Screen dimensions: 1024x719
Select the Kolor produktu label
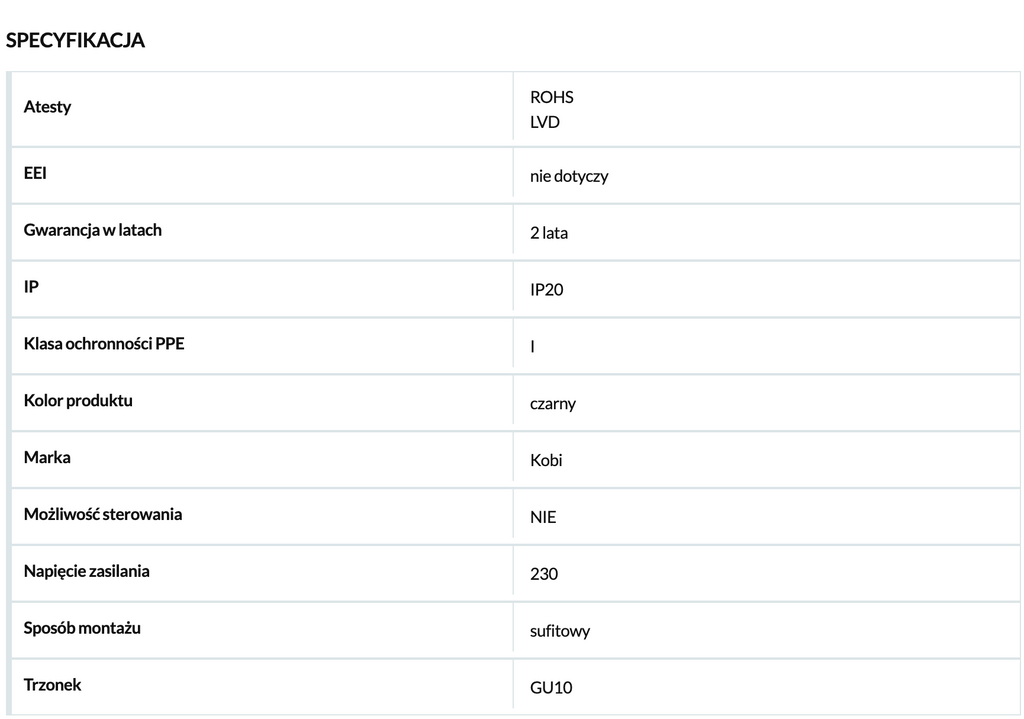pyautogui.click(x=78, y=400)
